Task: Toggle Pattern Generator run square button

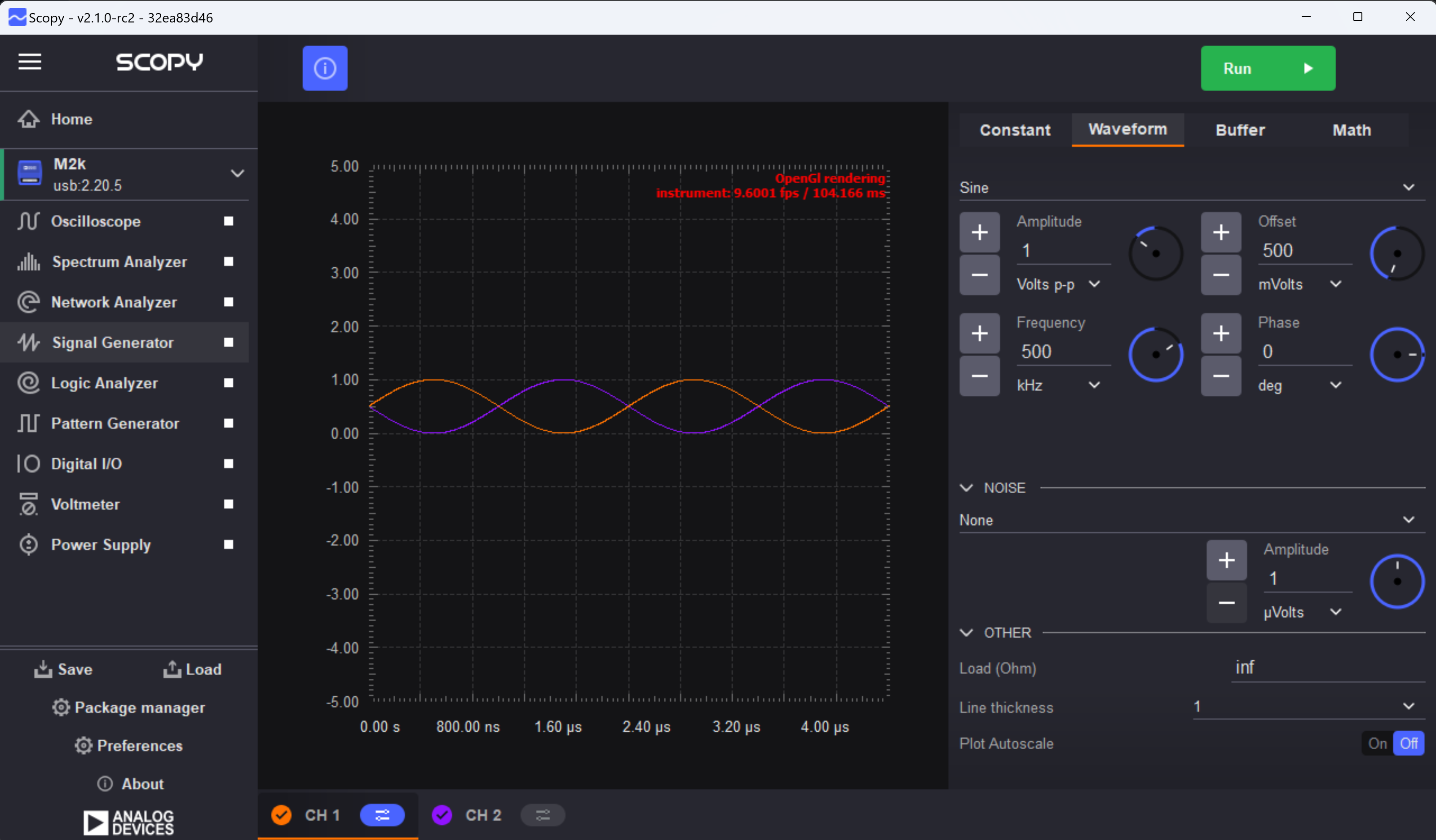Action: [x=229, y=424]
